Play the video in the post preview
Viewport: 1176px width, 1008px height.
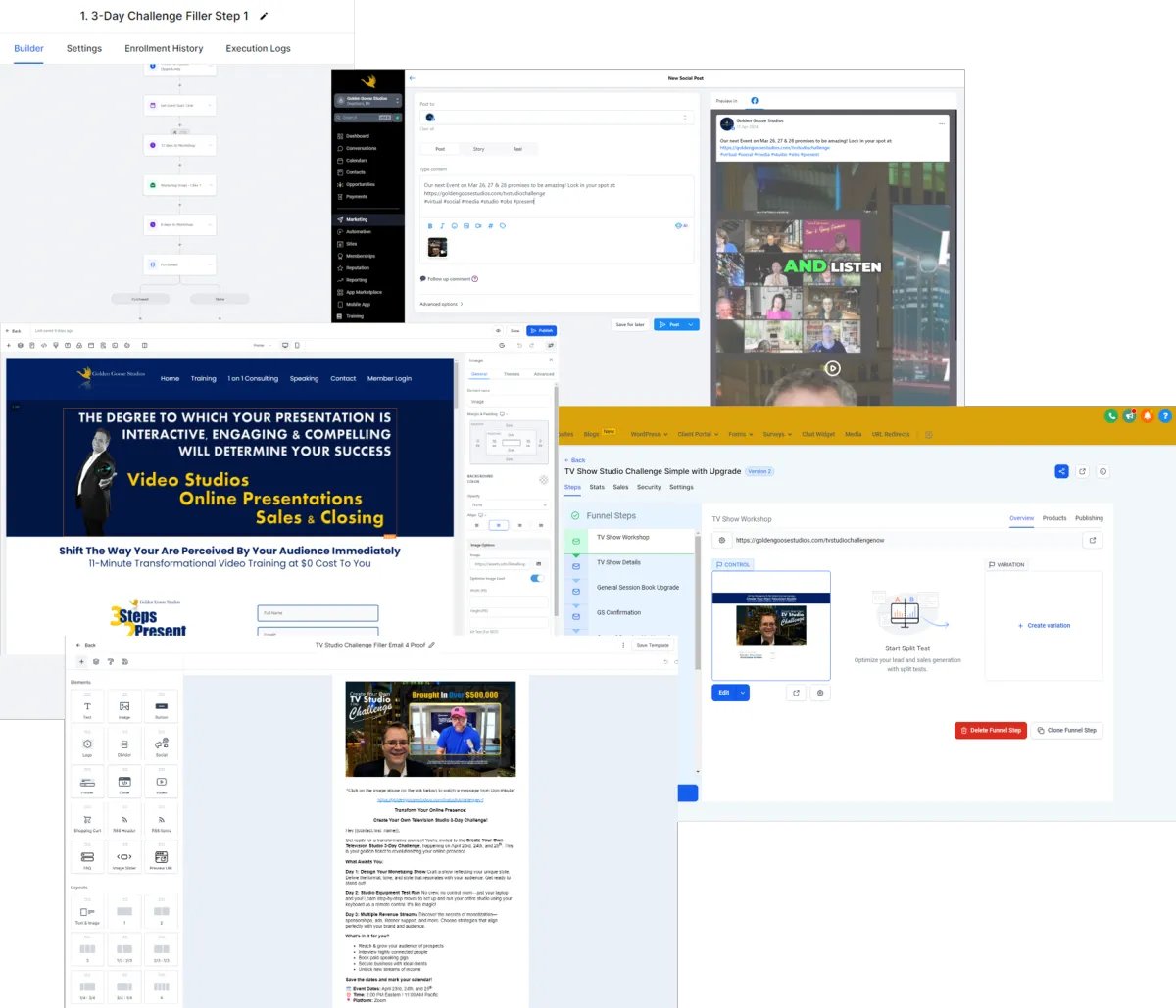coord(832,369)
